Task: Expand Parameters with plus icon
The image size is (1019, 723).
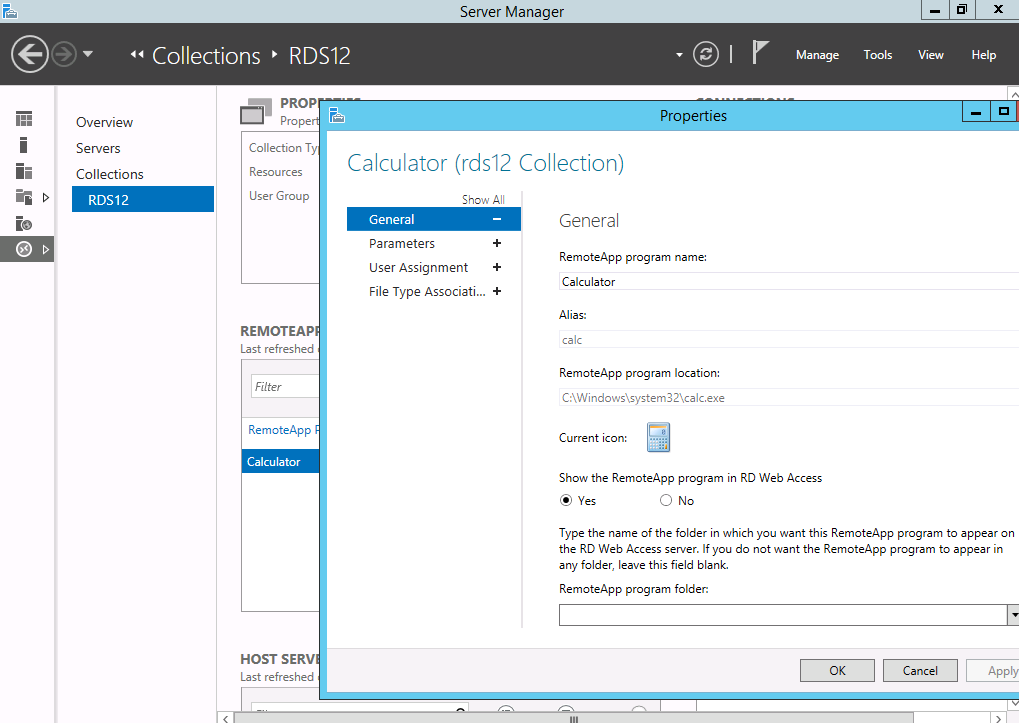Action: (497, 243)
